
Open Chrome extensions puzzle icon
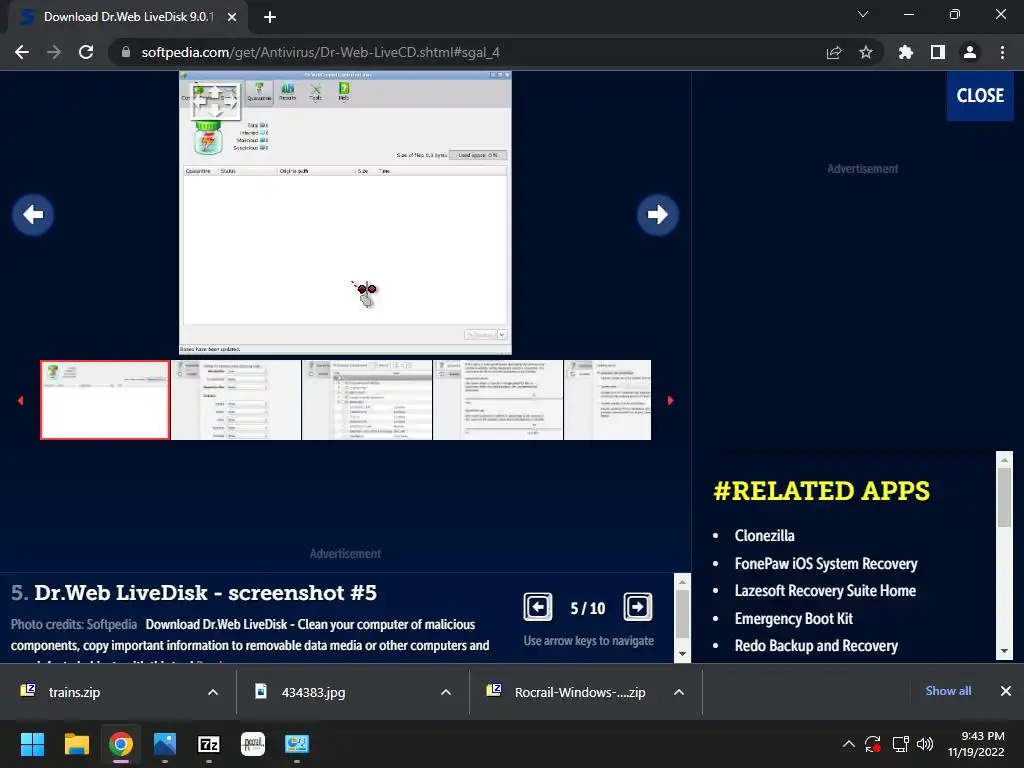[905, 52]
